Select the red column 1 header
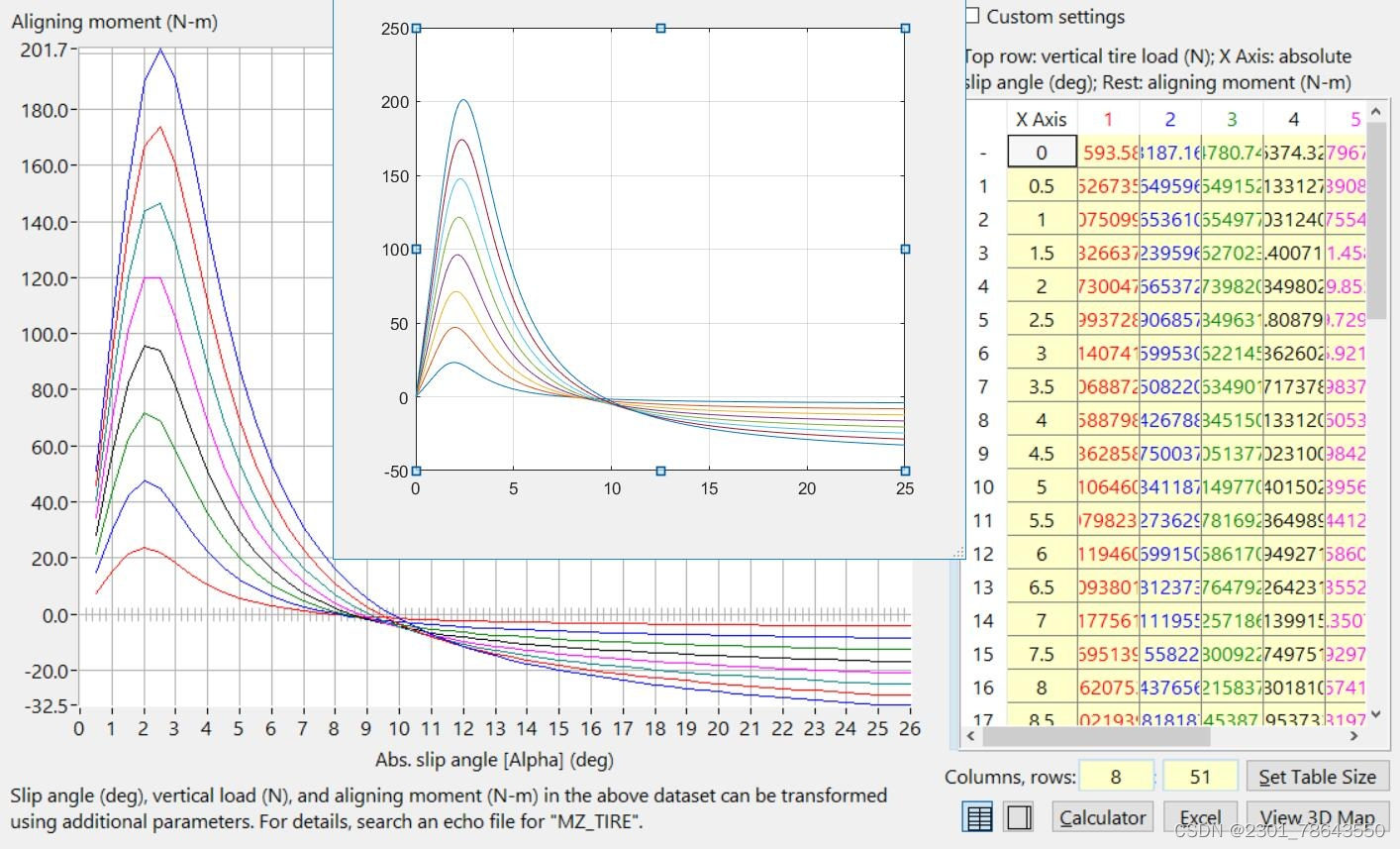The width and height of the screenshot is (1400, 849). (1108, 119)
